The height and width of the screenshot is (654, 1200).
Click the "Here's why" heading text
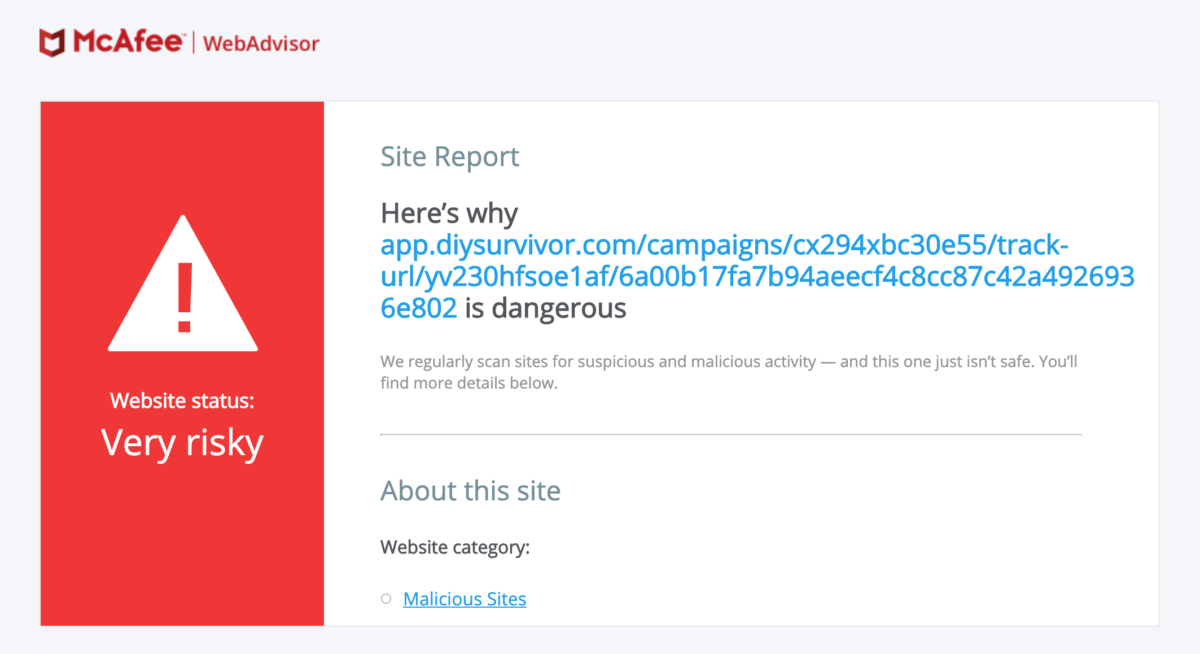449,213
